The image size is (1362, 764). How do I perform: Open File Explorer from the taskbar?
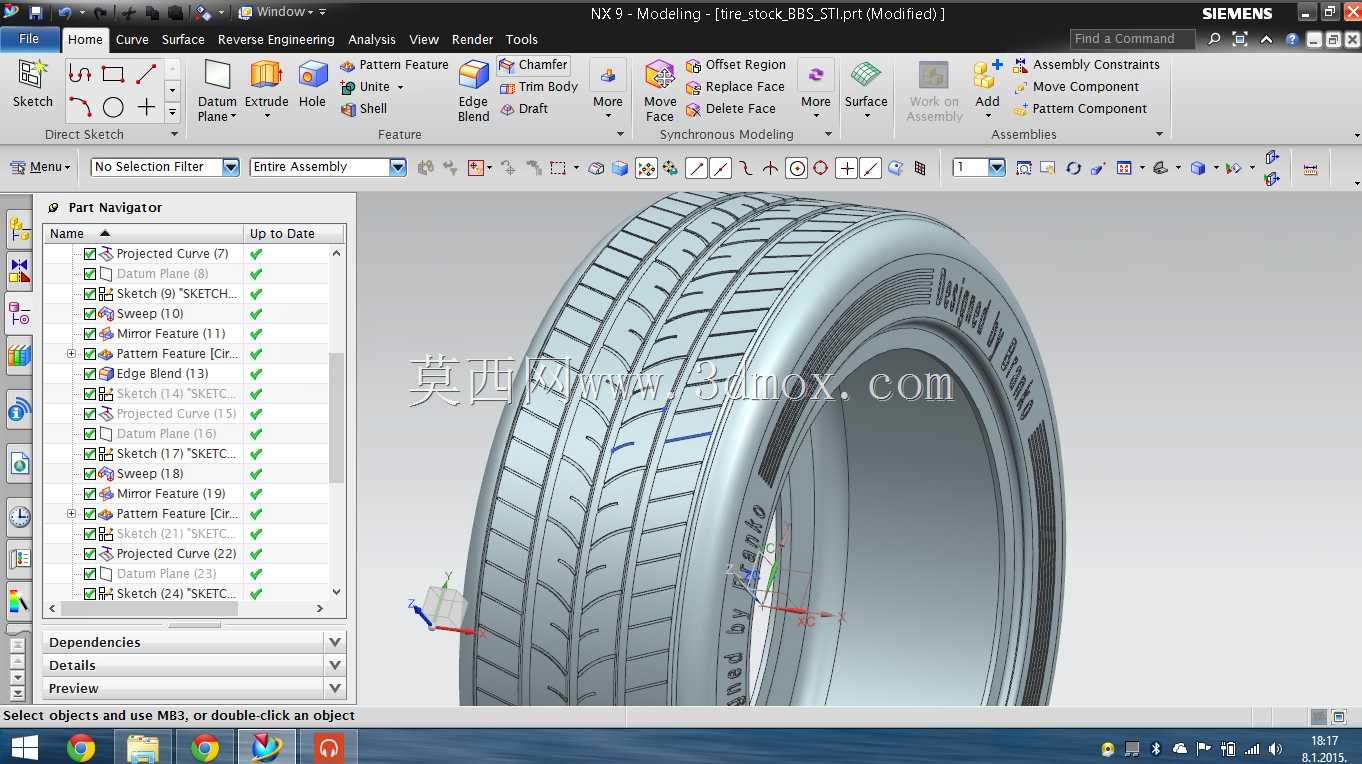[143, 747]
